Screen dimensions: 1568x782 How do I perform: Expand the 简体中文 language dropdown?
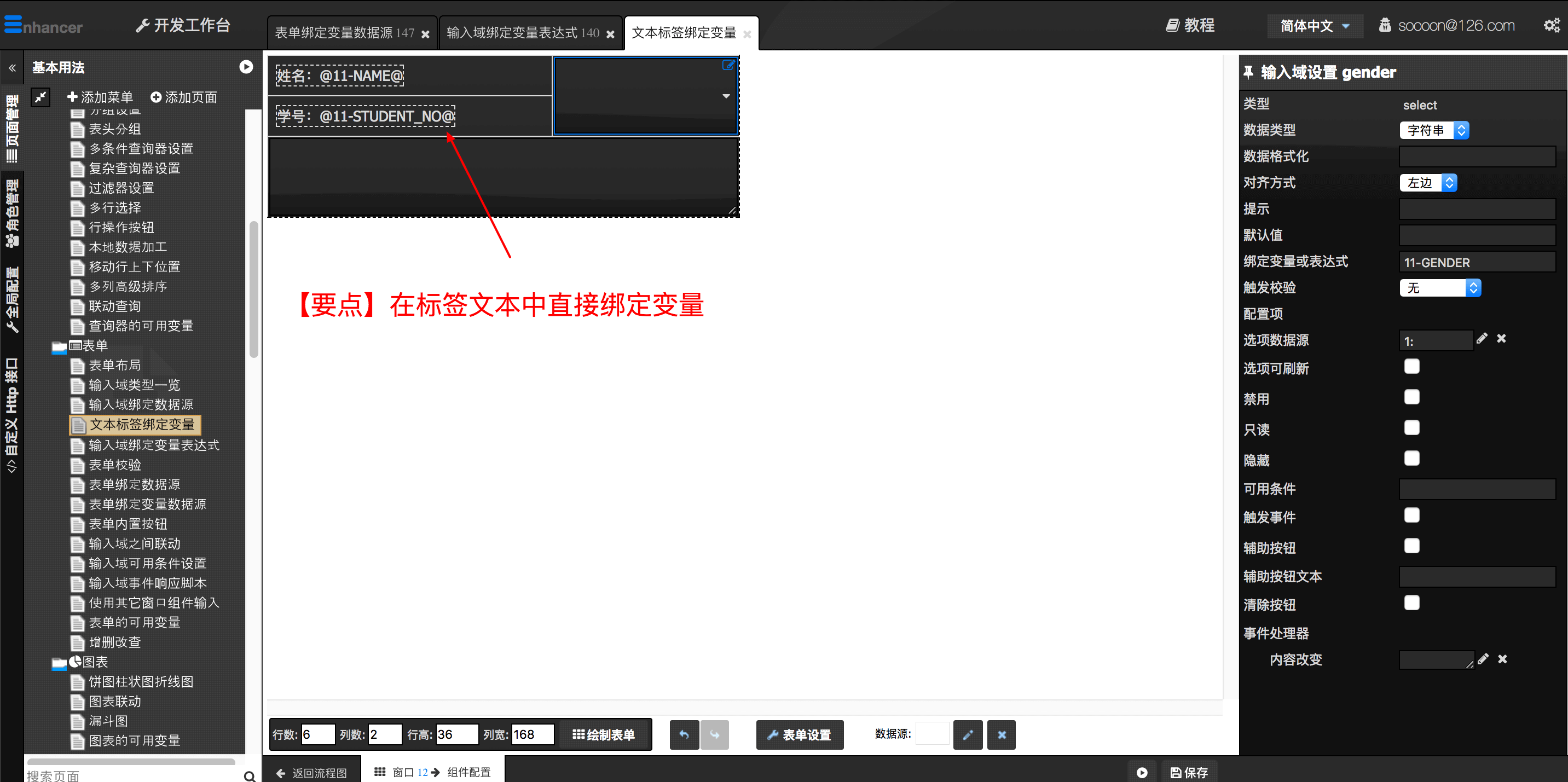click(x=1315, y=26)
